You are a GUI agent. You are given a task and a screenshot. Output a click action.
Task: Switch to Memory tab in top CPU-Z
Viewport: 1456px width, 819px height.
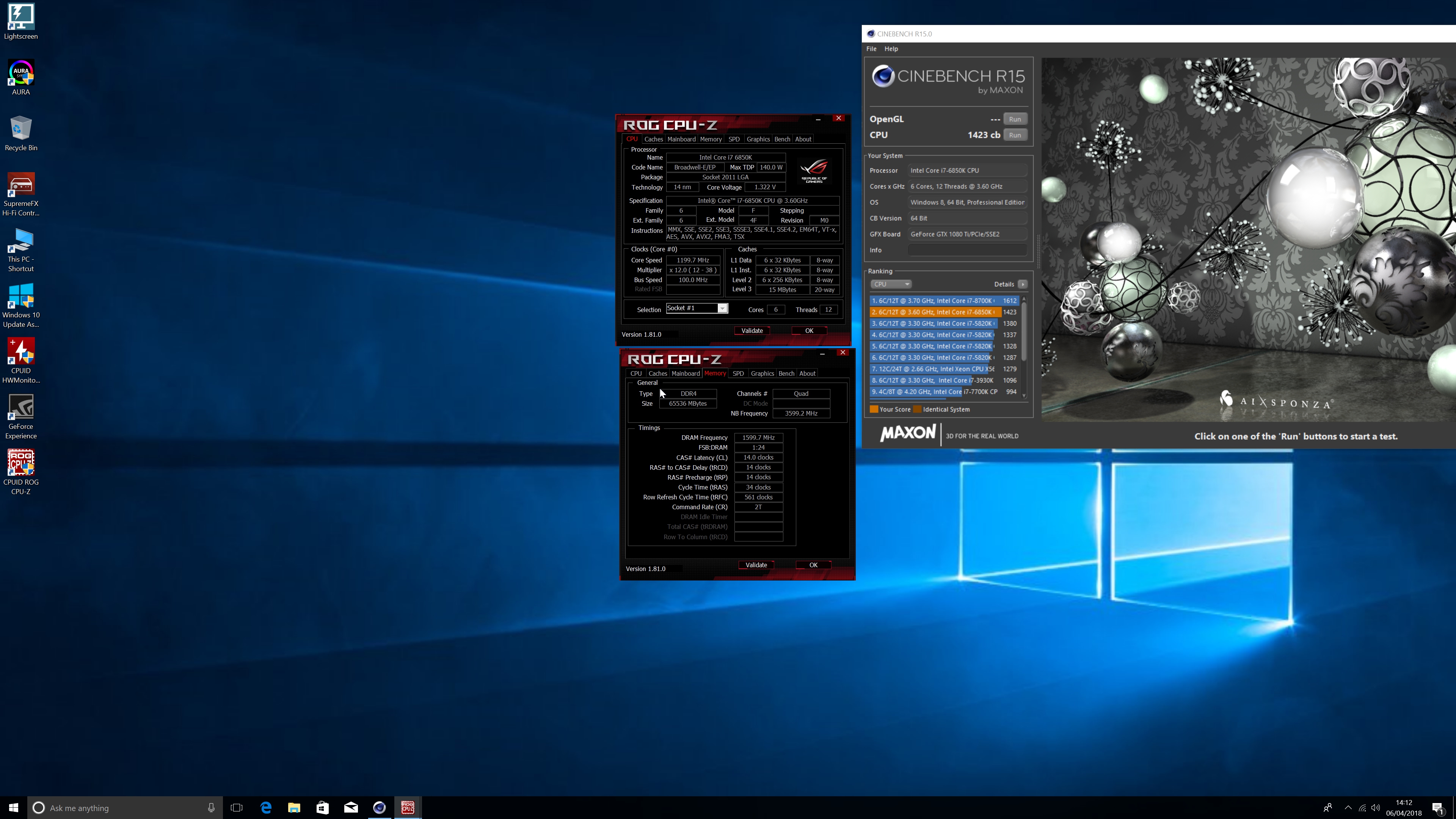click(x=711, y=139)
